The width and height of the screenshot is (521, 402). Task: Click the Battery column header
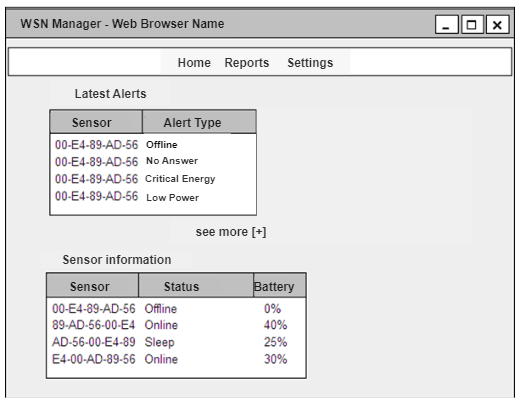[280, 286]
